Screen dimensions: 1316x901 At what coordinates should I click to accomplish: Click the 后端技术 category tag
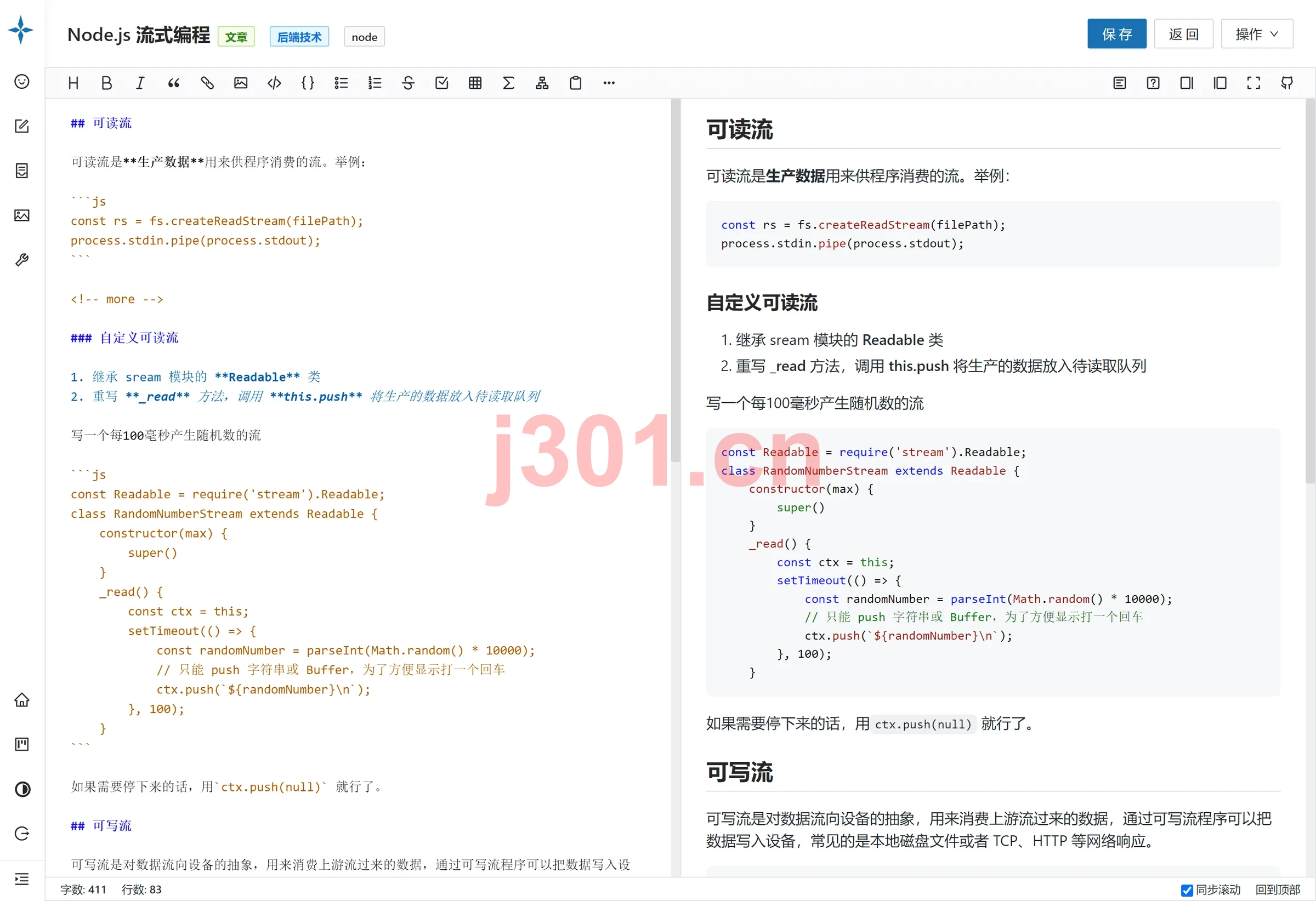299,37
